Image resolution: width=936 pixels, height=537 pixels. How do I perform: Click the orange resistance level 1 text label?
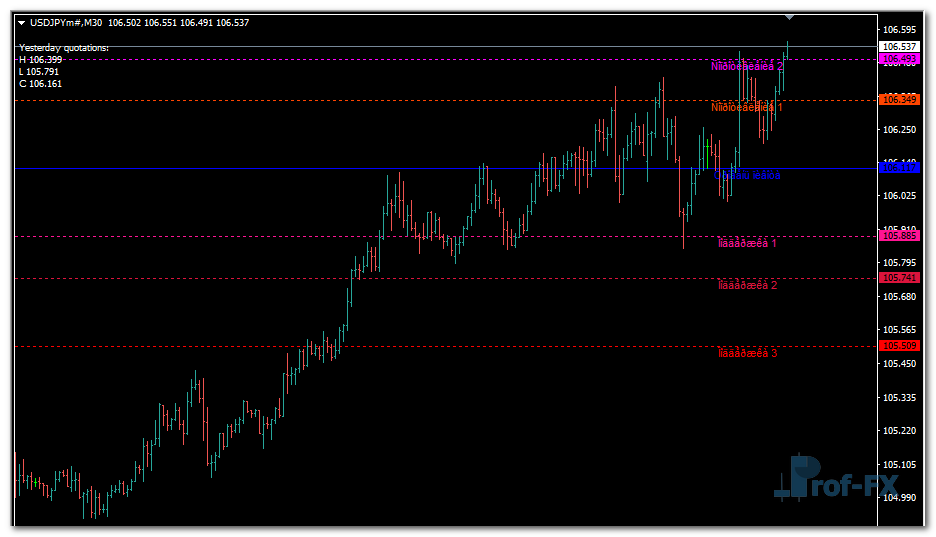click(x=746, y=107)
